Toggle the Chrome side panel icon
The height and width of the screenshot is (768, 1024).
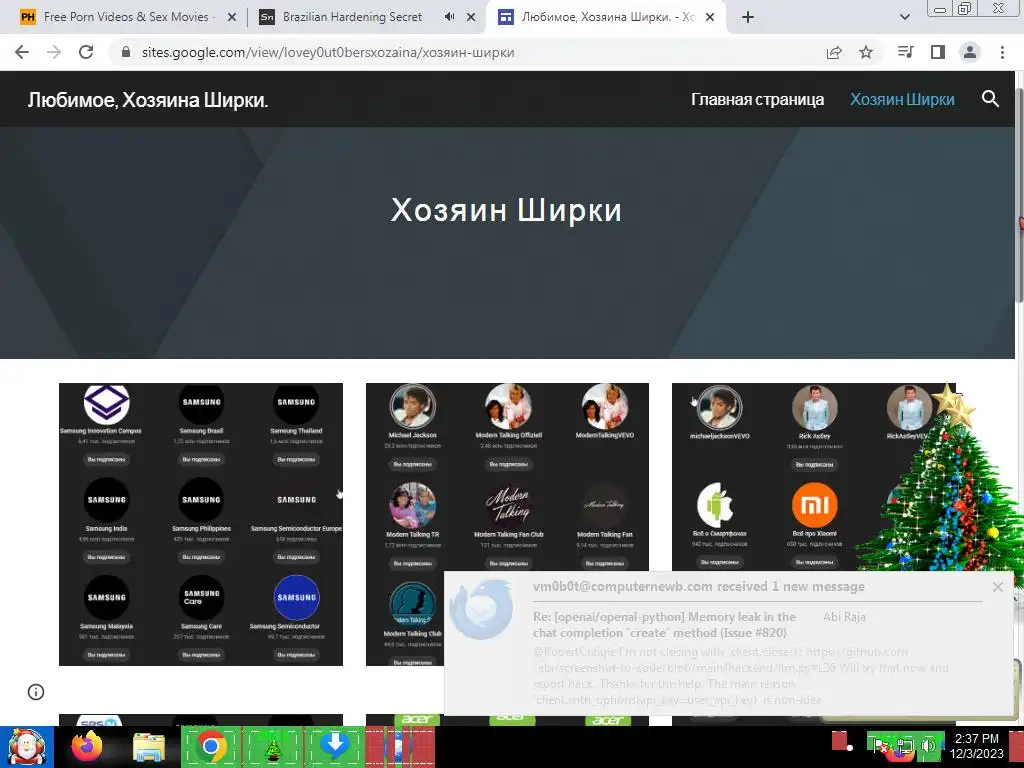pyautogui.click(x=938, y=52)
